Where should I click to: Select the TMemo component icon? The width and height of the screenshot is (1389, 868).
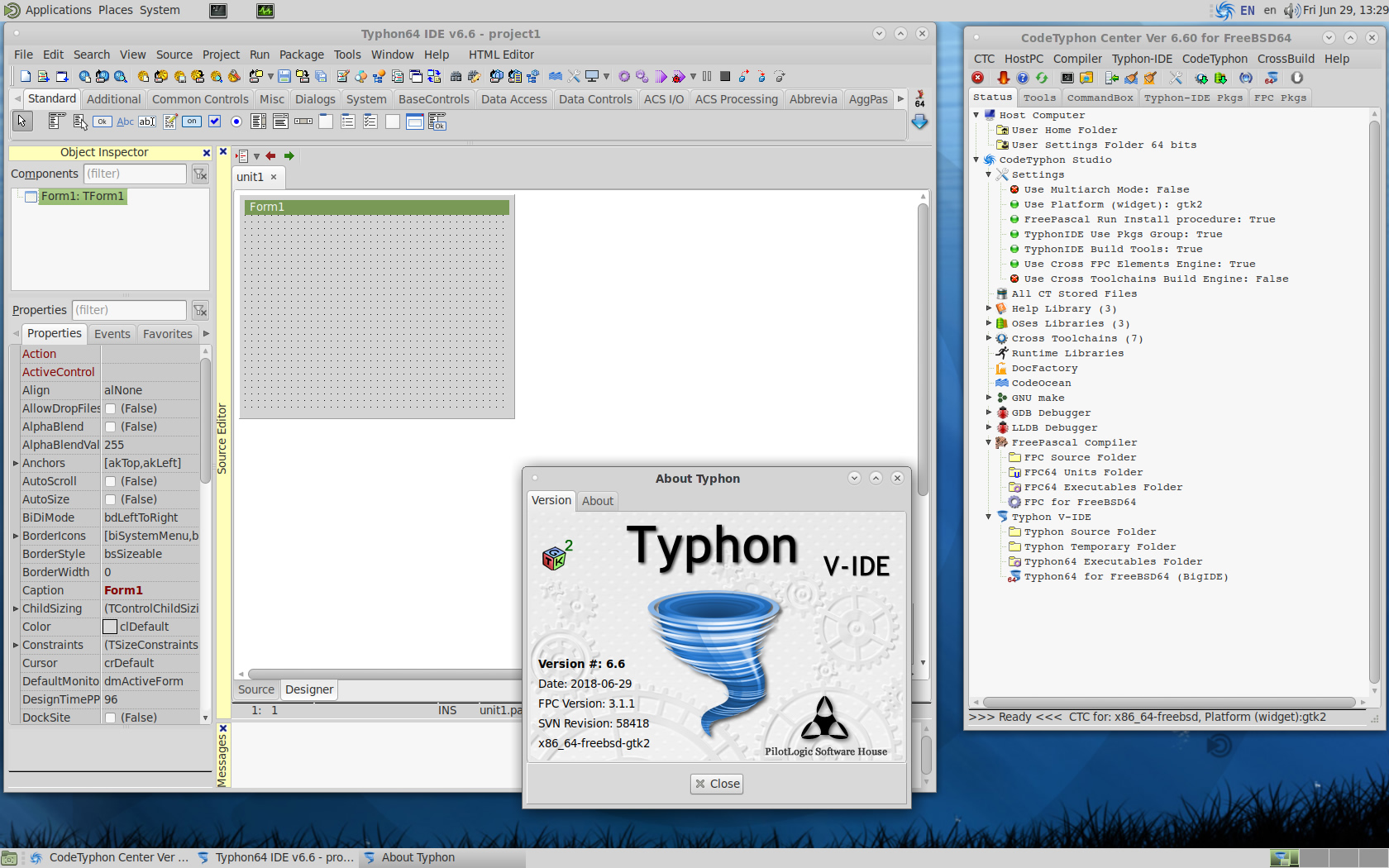click(x=169, y=122)
